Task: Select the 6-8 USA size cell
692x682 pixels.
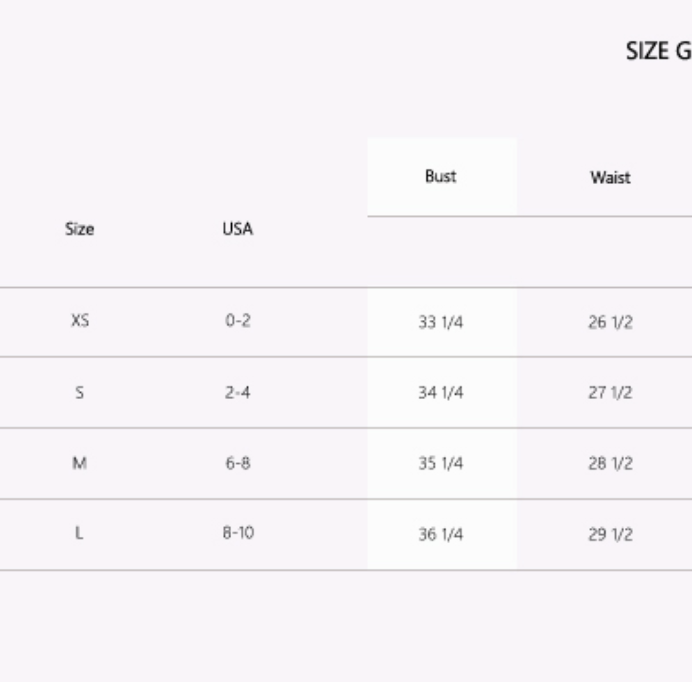Action: (x=238, y=463)
